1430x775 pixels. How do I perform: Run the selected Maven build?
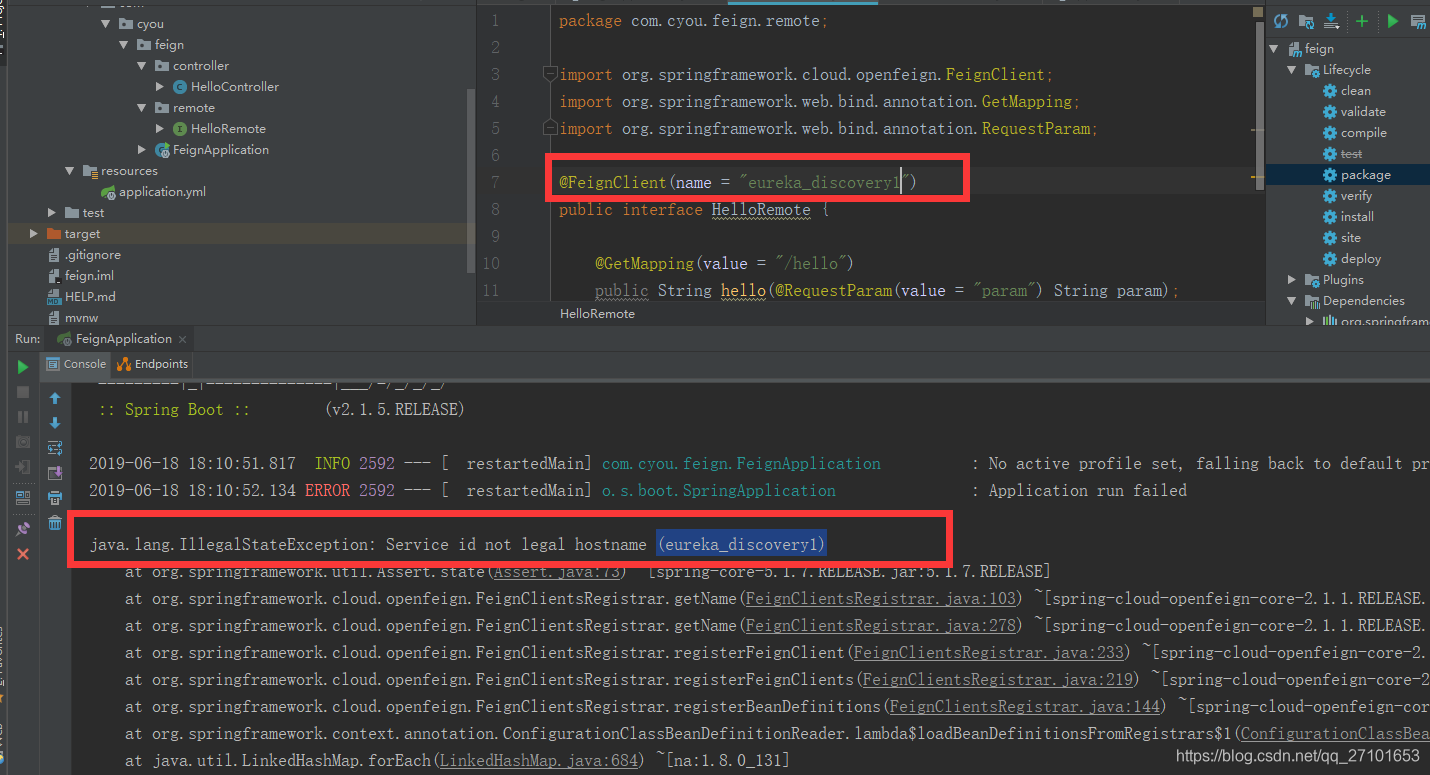click(x=1393, y=21)
